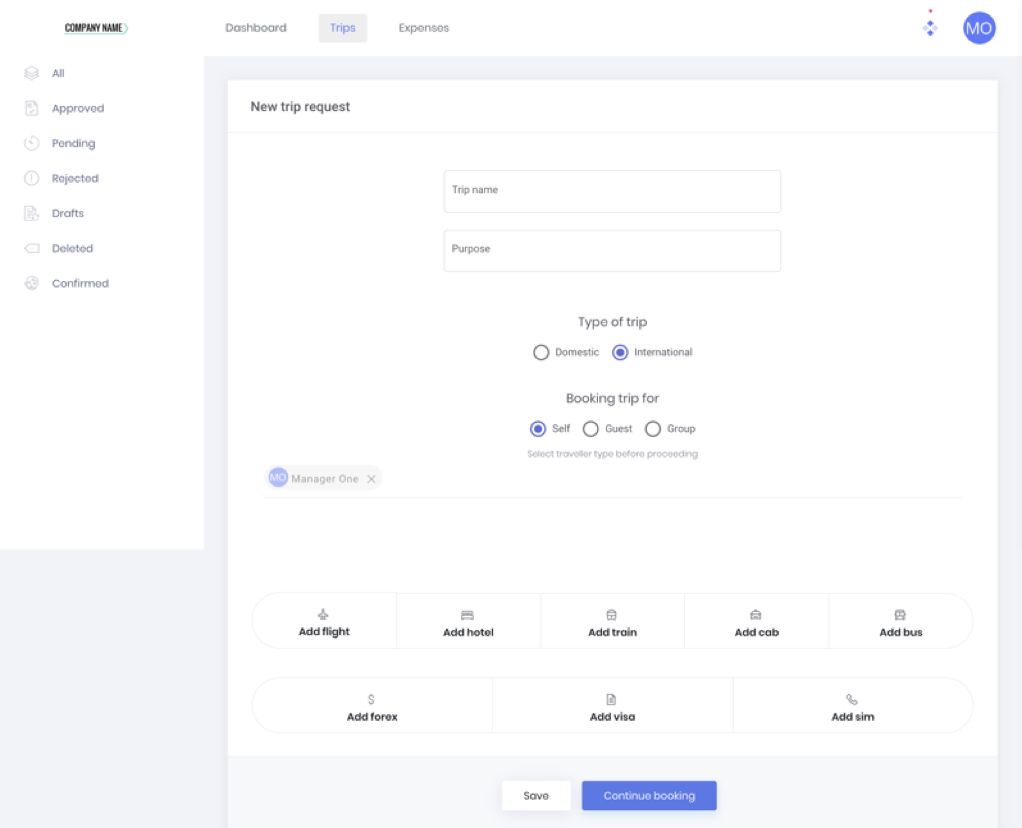Click the Add sim label
The height and width of the screenshot is (828, 1022).
coord(853,717)
